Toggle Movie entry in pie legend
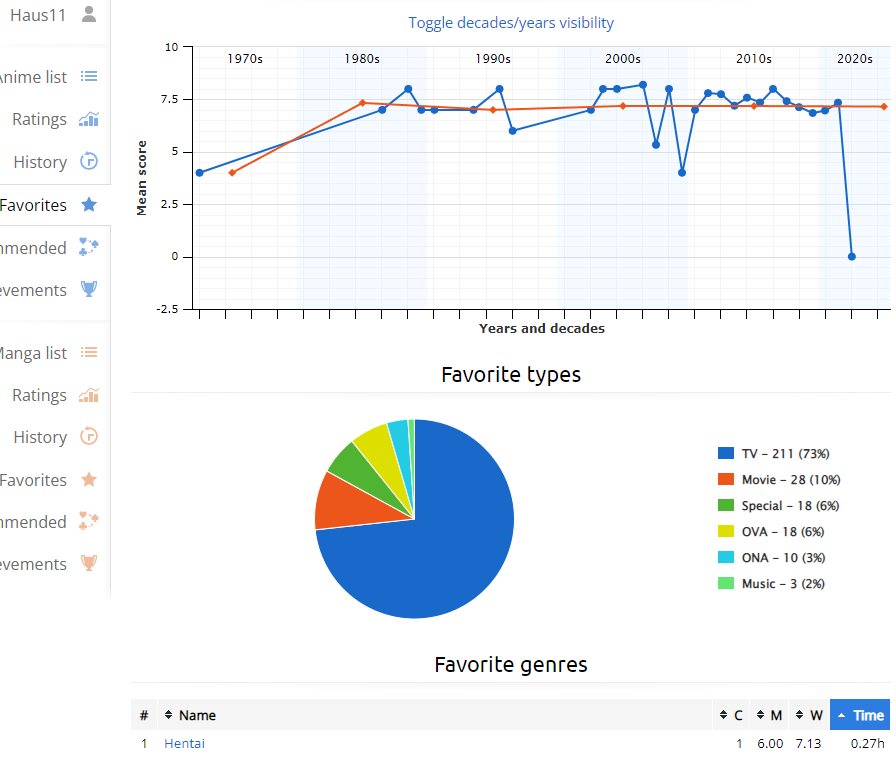The image size is (896, 757). pos(779,479)
